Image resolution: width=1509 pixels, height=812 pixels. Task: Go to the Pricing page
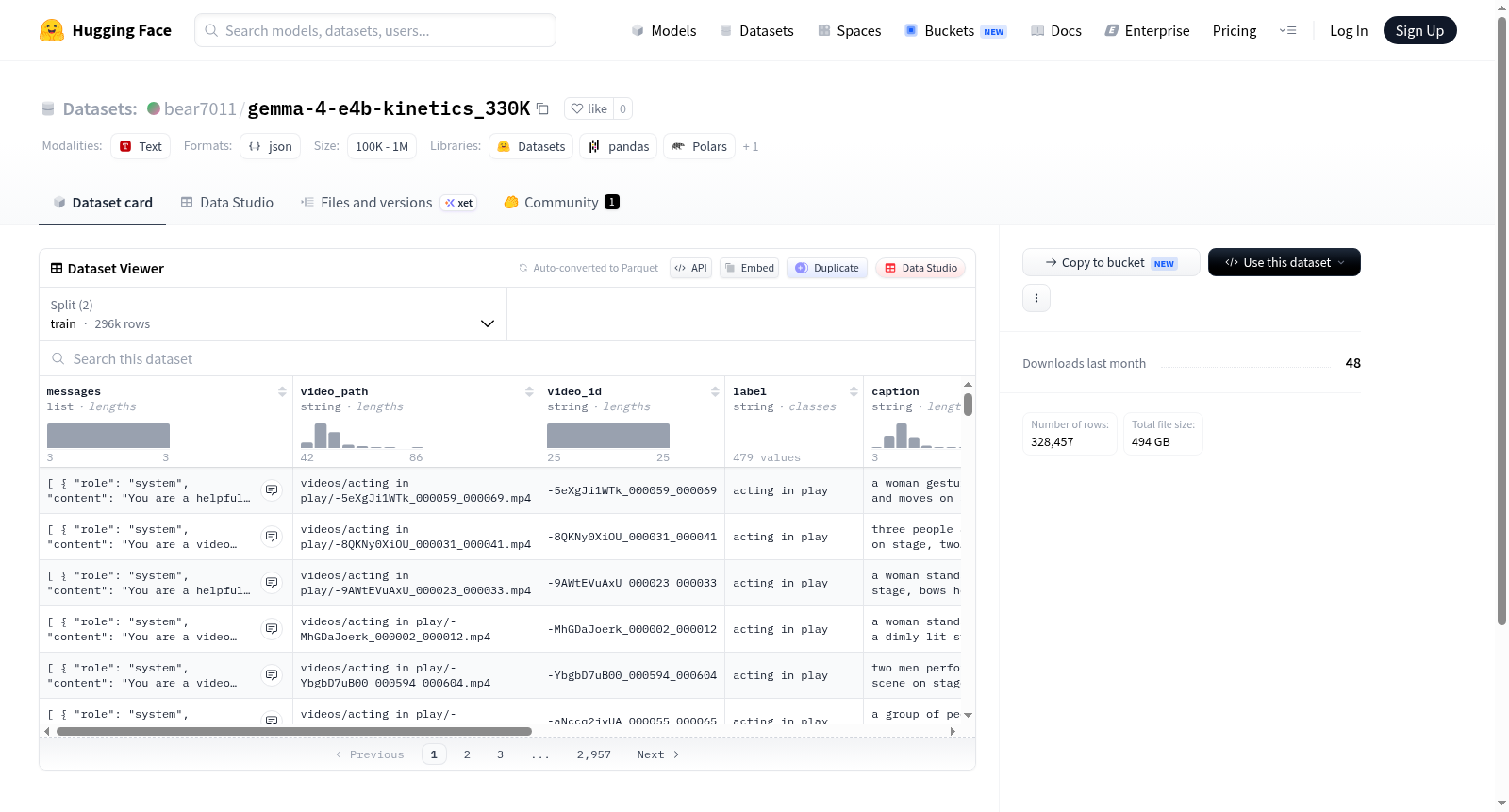(1235, 30)
